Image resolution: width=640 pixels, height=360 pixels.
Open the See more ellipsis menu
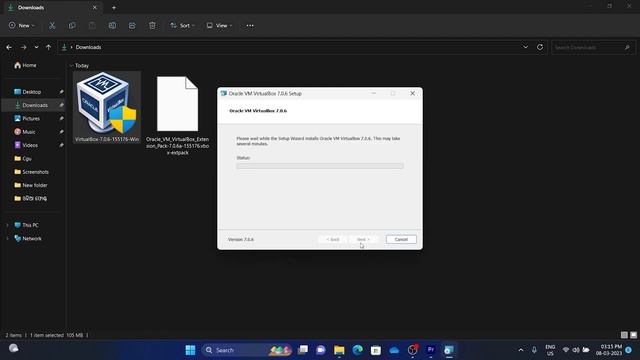point(250,25)
